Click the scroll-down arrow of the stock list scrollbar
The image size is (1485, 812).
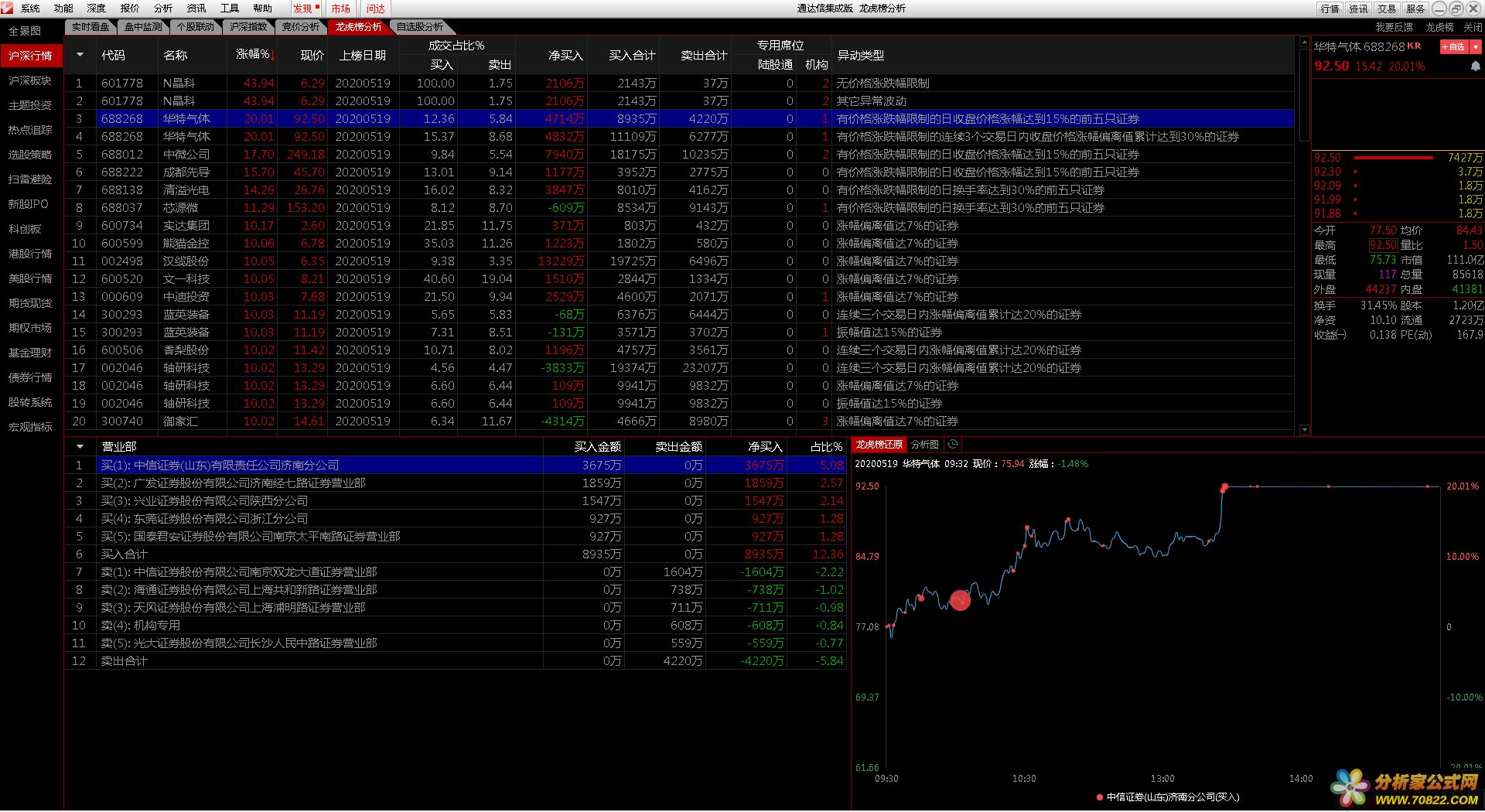coord(1305,430)
